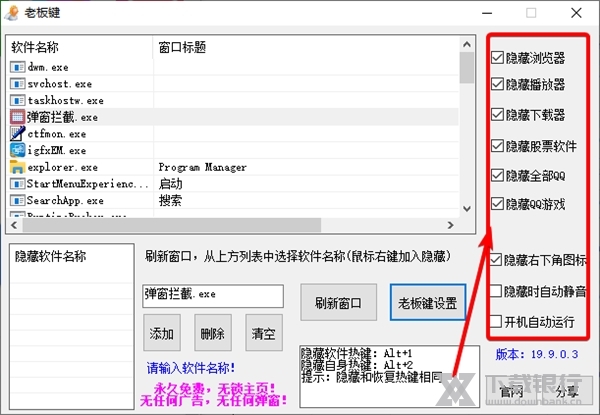600x415 pixels.
Task: Click the 隐藏软件热键: Alt+1 text
Action: (x=357, y=353)
